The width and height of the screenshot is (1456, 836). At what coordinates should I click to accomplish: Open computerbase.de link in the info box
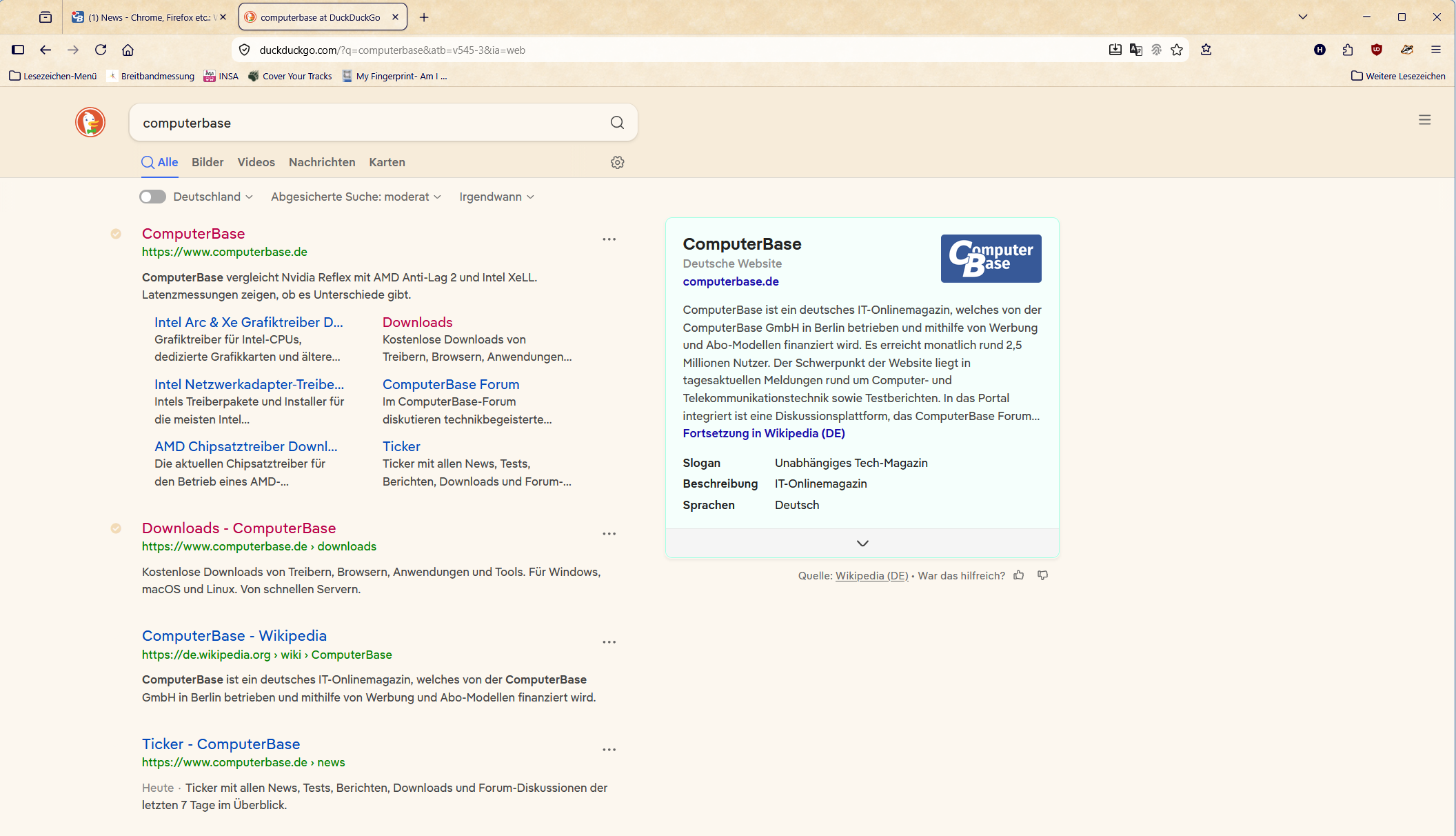[x=731, y=281]
